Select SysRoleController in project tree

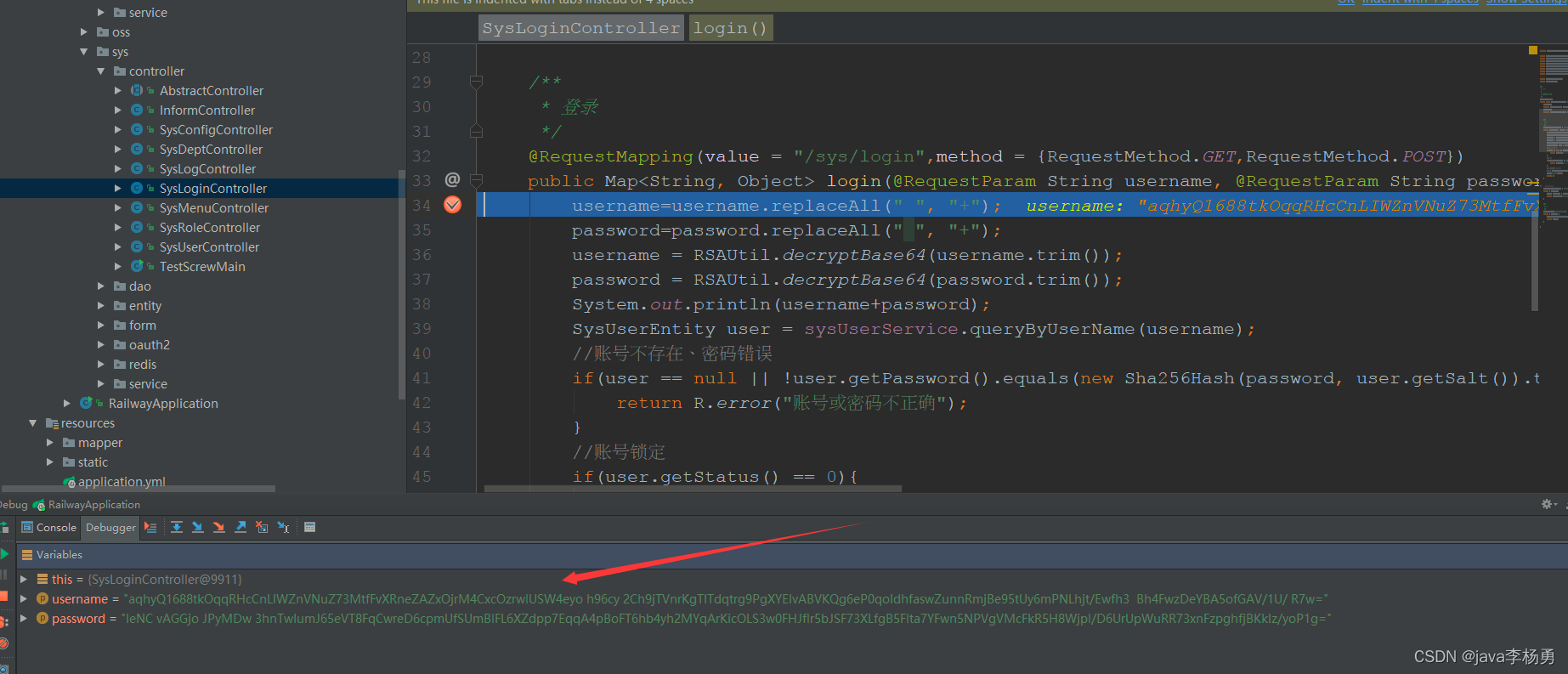pos(210,228)
